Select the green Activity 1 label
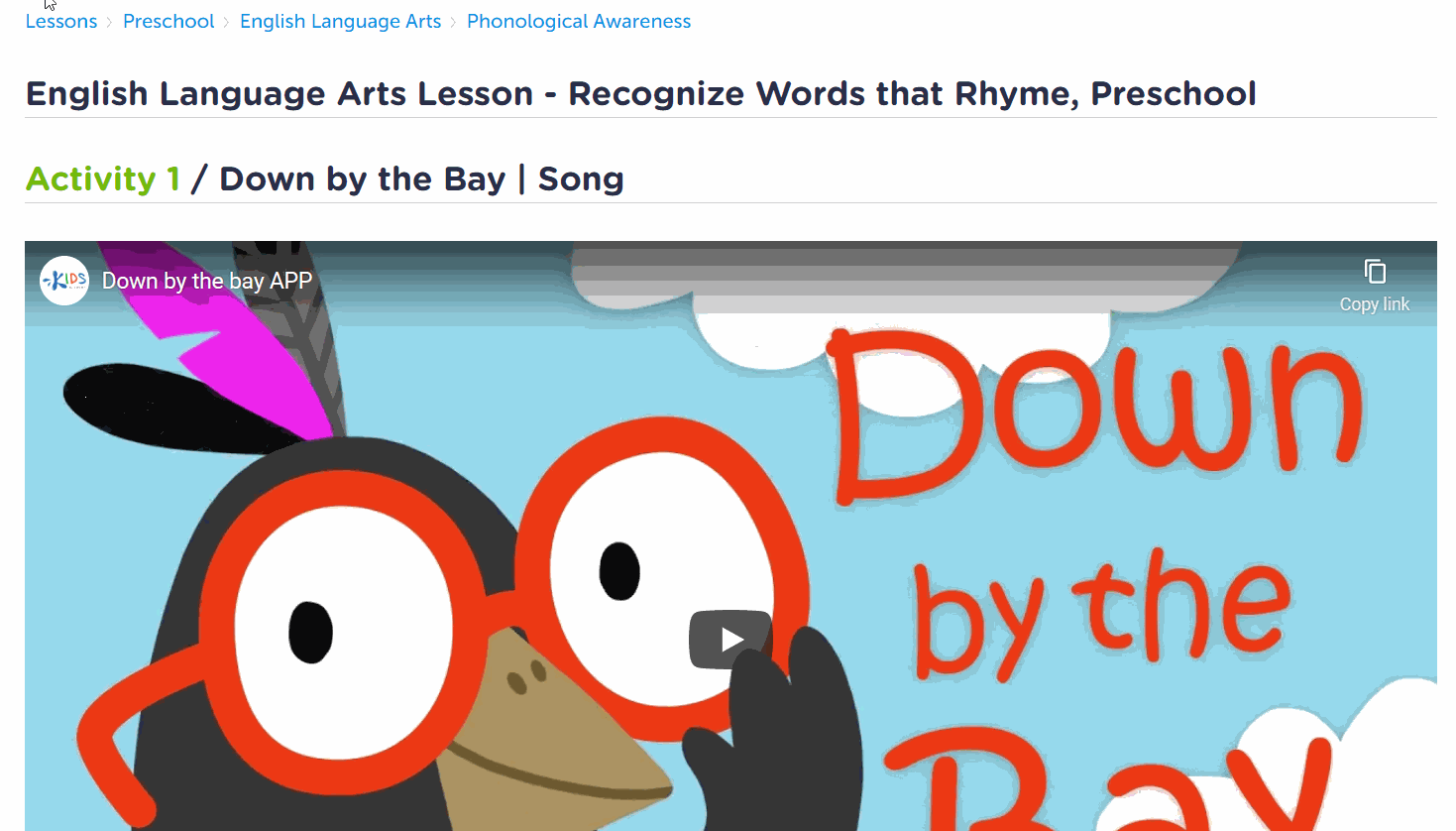 point(103,178)
